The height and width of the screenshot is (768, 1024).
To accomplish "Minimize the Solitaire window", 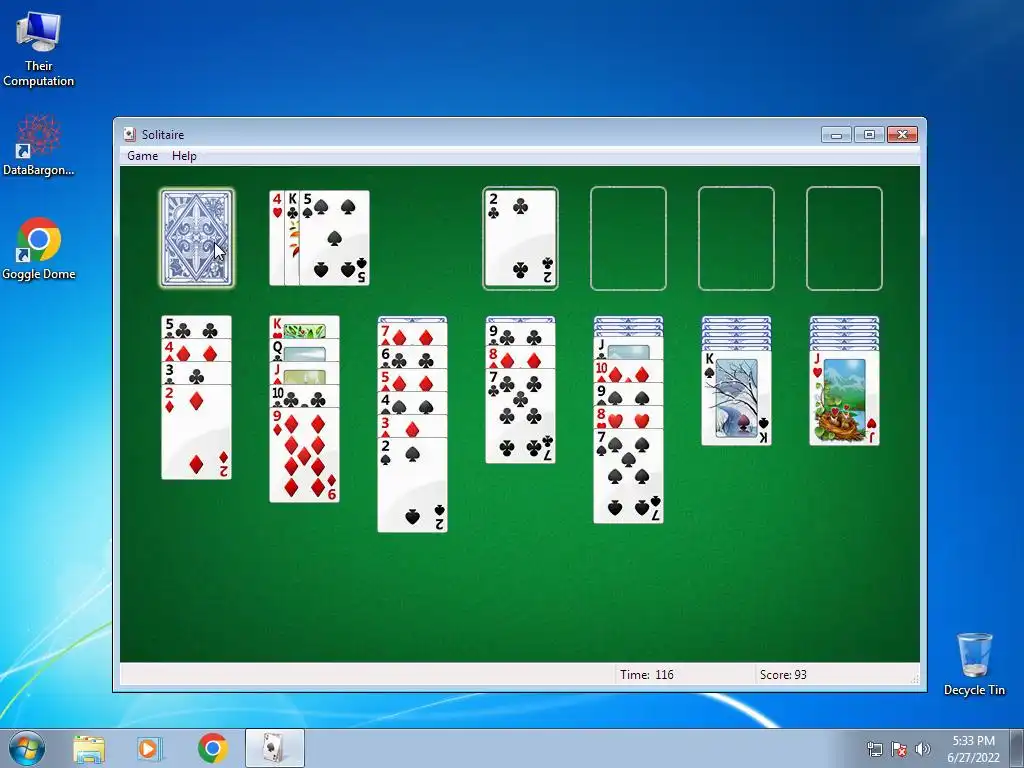I will [837, 135].
